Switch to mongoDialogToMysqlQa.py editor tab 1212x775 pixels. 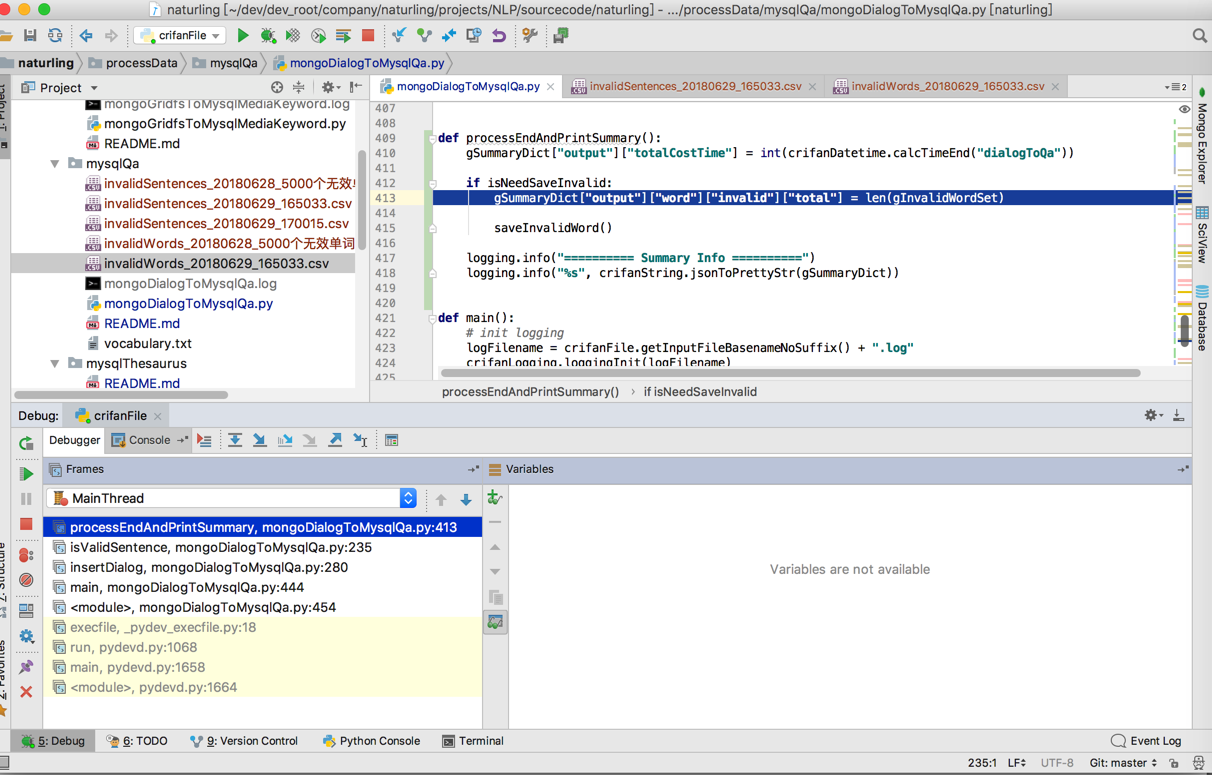(x=467, y=87)
